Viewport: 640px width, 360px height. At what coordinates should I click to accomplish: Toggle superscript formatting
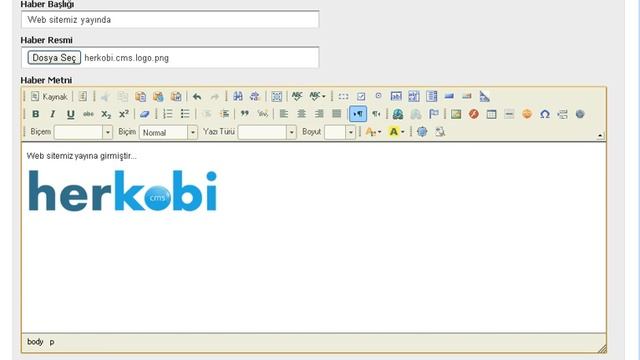[124, 114]
